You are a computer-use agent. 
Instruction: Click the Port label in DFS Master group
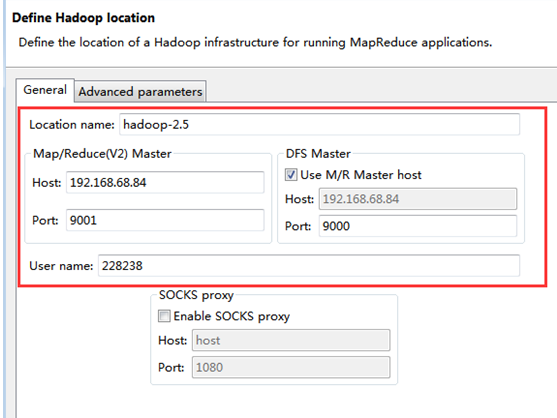click(x=298, y=226)
